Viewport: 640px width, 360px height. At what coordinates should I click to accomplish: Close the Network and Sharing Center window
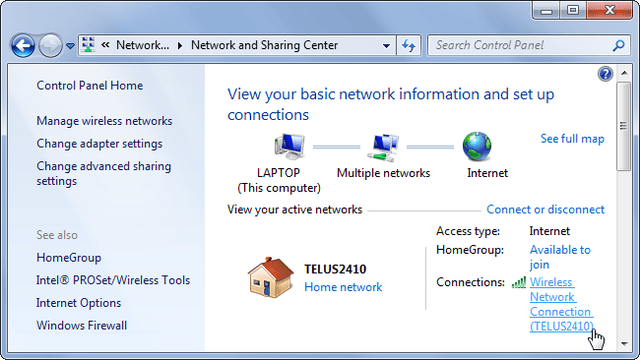(610, 10)
